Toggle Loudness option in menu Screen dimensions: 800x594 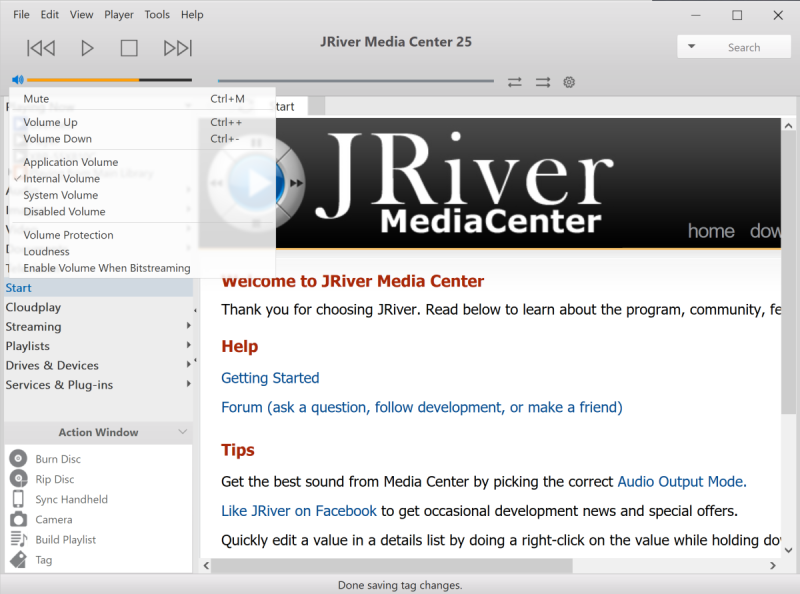(46, 252)
